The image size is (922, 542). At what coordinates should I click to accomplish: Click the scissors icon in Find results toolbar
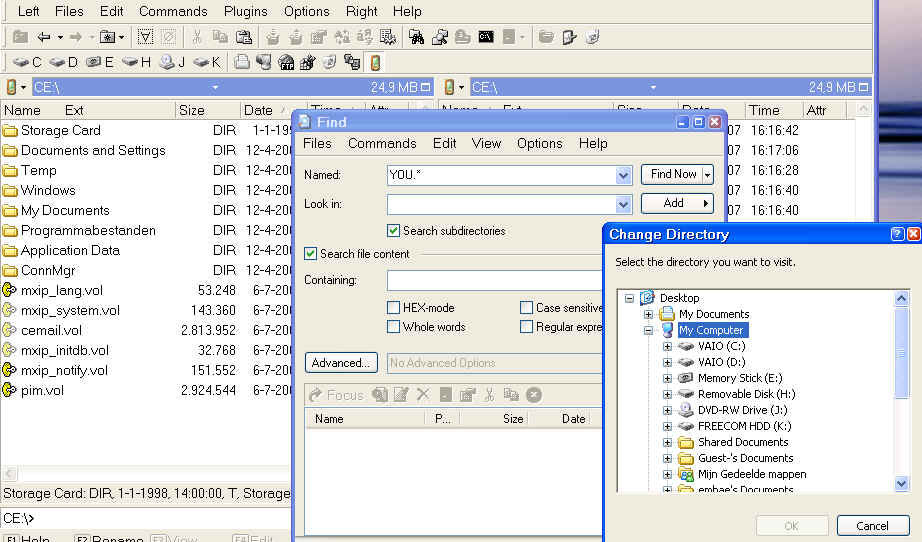489,394
